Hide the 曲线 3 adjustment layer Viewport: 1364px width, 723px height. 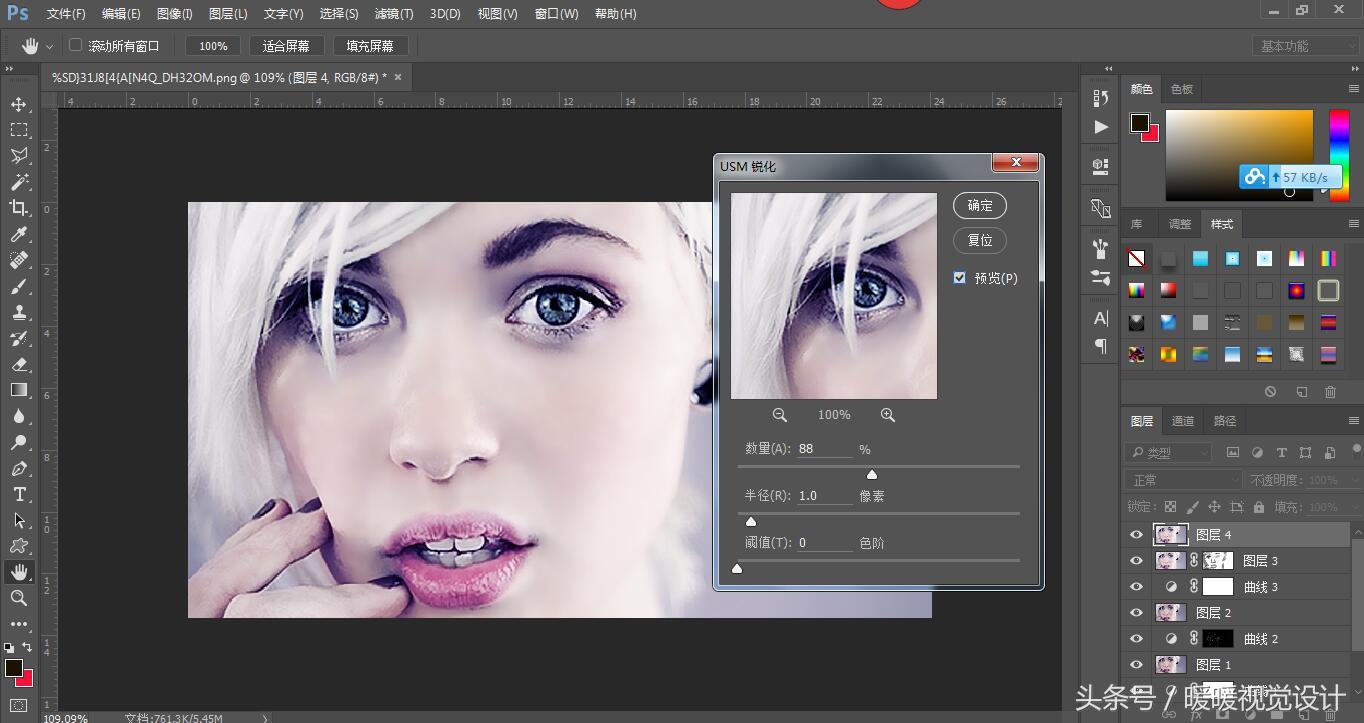1136,587
